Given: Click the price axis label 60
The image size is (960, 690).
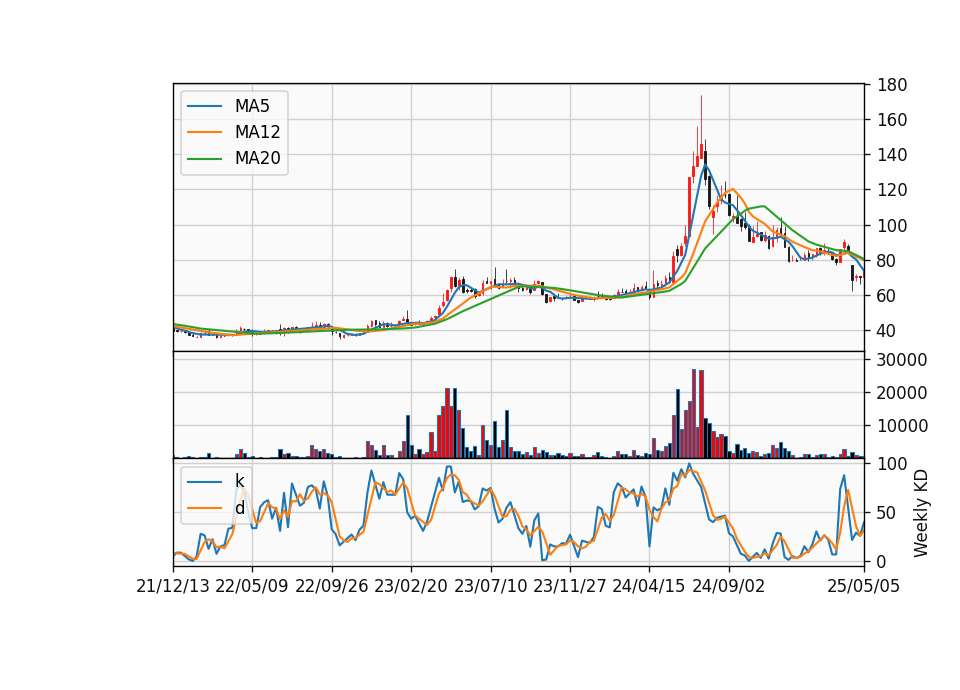Looking at the screenshot, I should tap(886, 296).
